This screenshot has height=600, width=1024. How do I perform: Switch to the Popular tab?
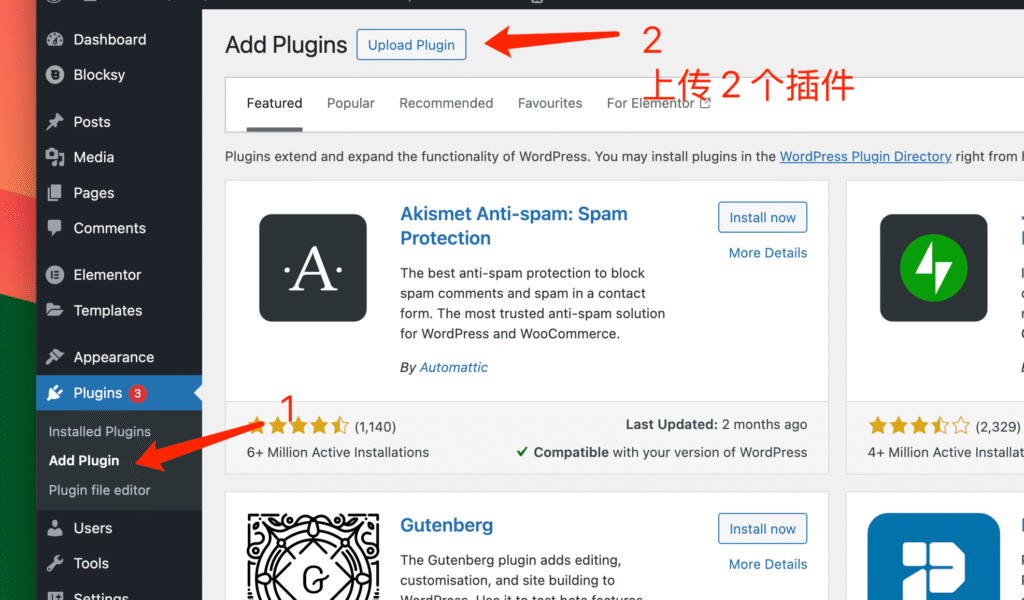[x=351, y=103]
